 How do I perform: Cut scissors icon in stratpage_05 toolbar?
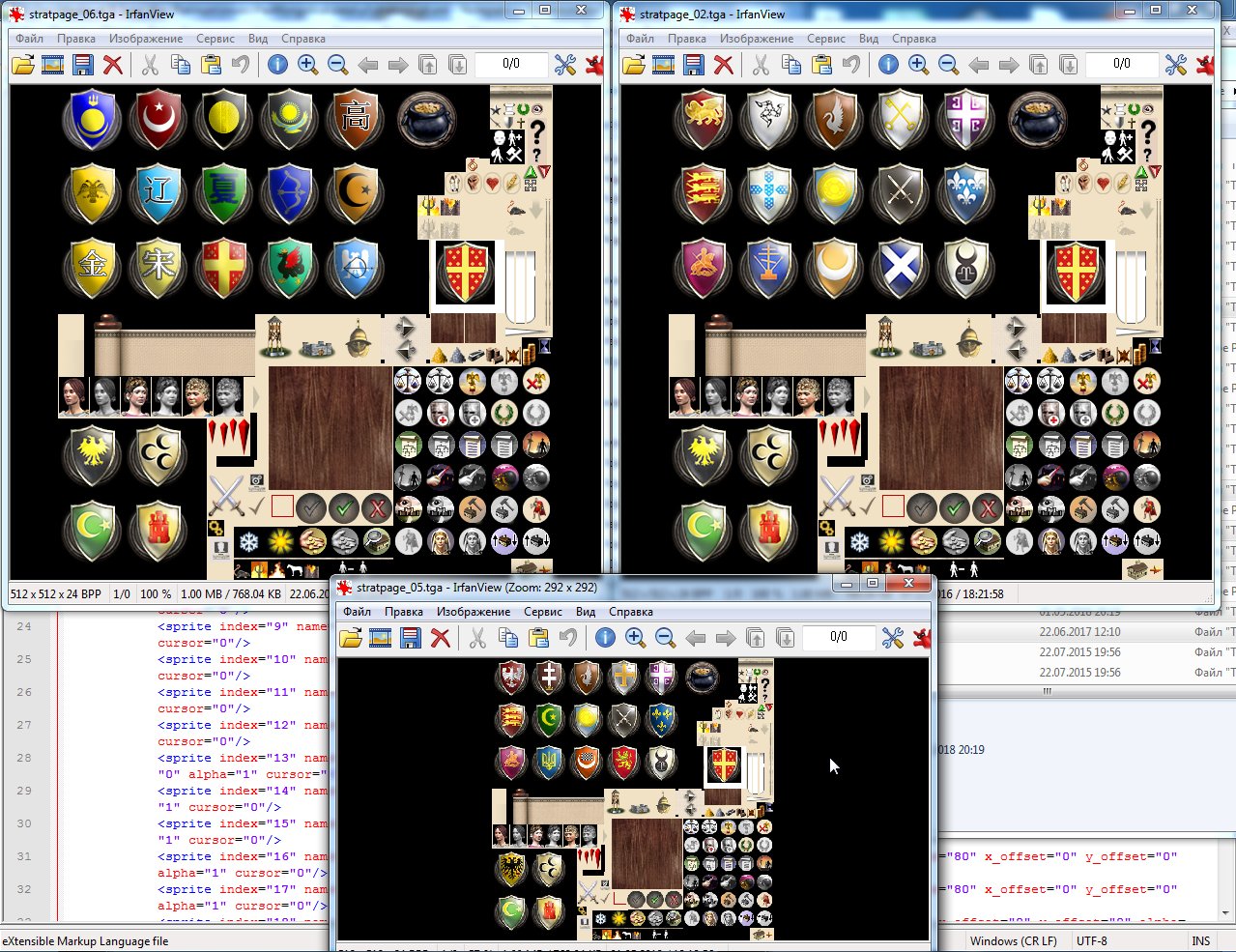pyautogui.click(x=477, y=638)
